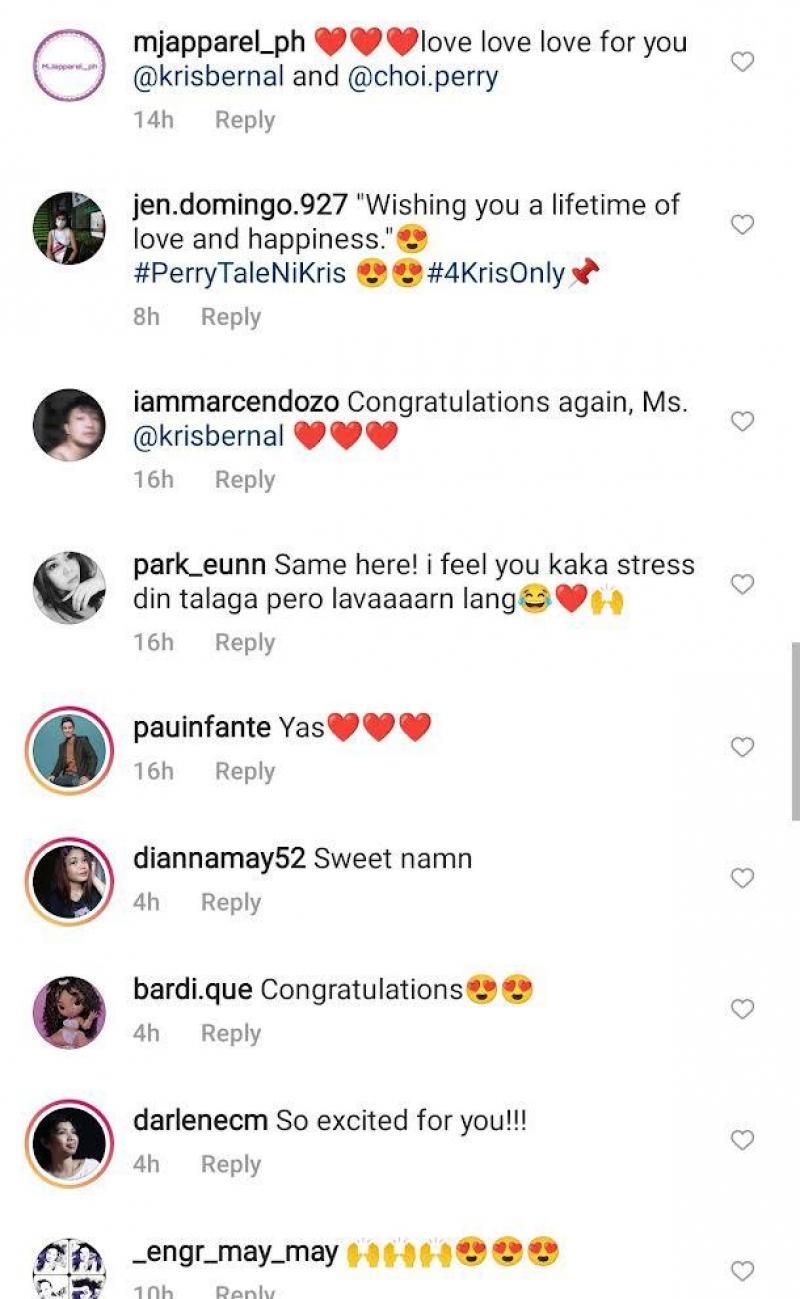Open the @choi.perry mention link
The image size is (800, 1299).
(x=423, y=78)
